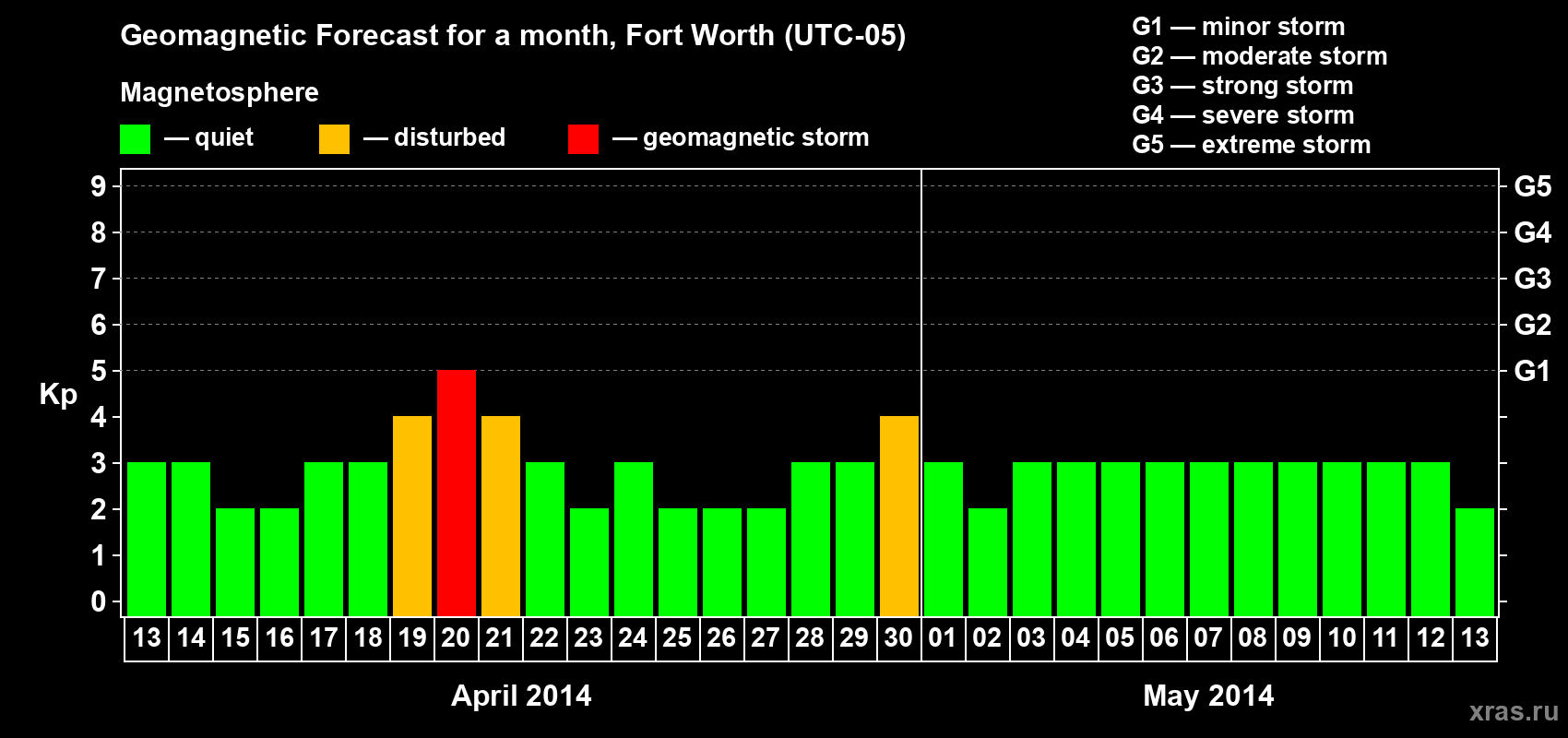
Task: Click the 'Magnetosphere' heading
Action: pyautogui.click(x=220, y=92)
